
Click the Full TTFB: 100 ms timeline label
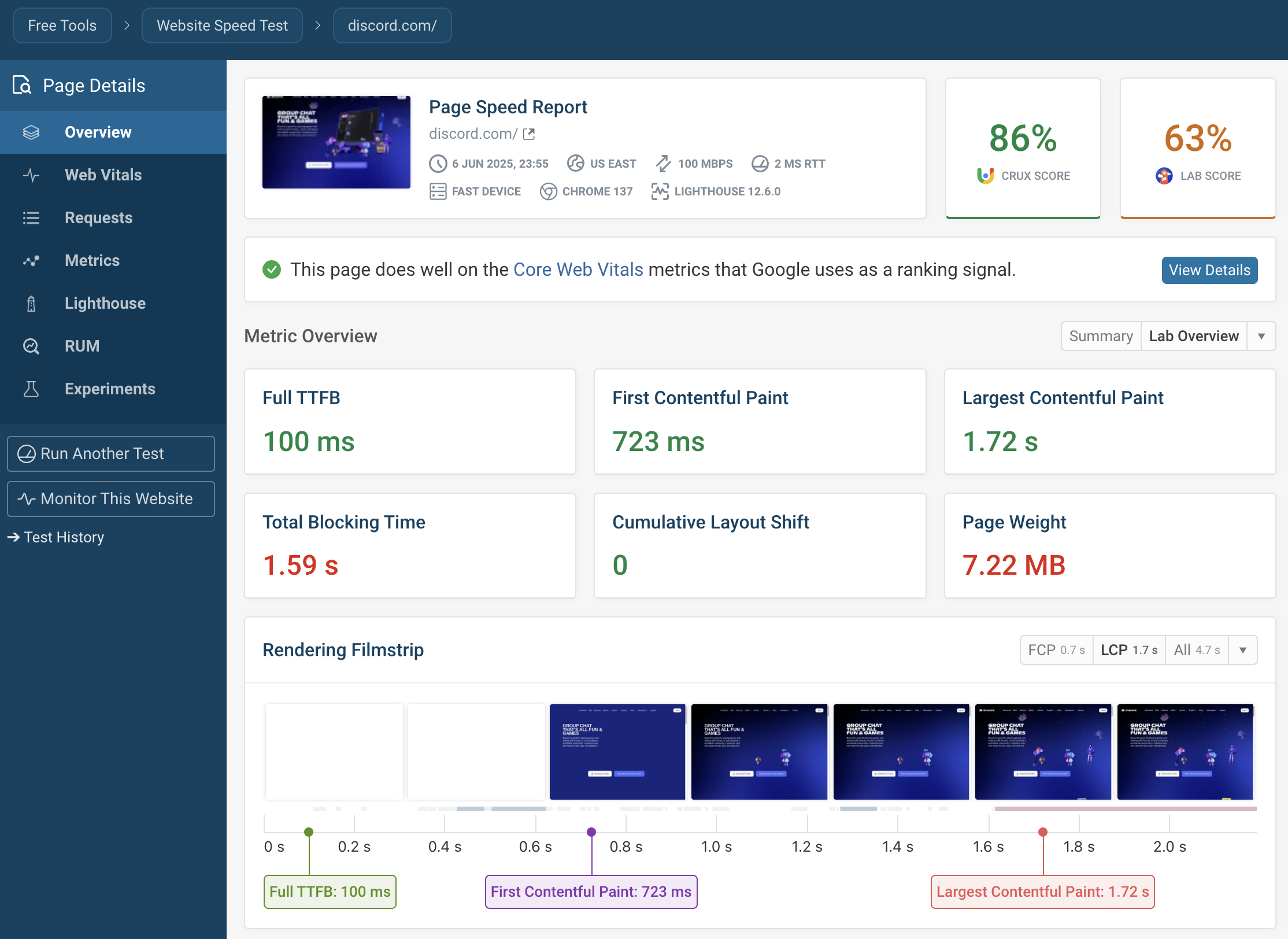pos(330,892)
